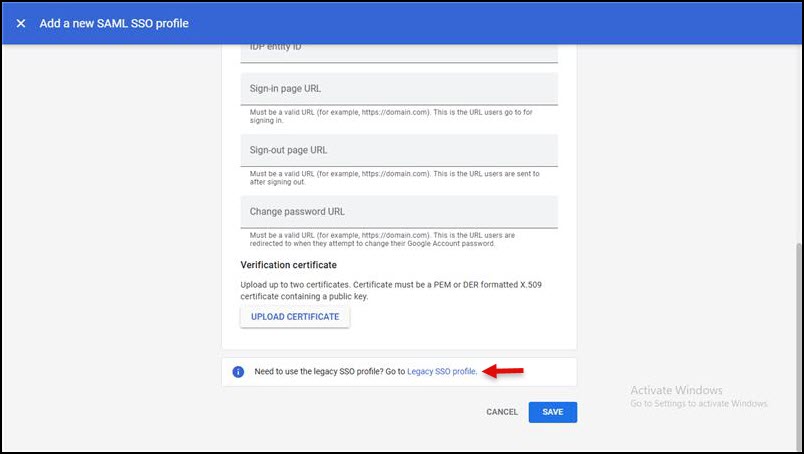Click the PEM or DER certificate description text

[390, 290]
